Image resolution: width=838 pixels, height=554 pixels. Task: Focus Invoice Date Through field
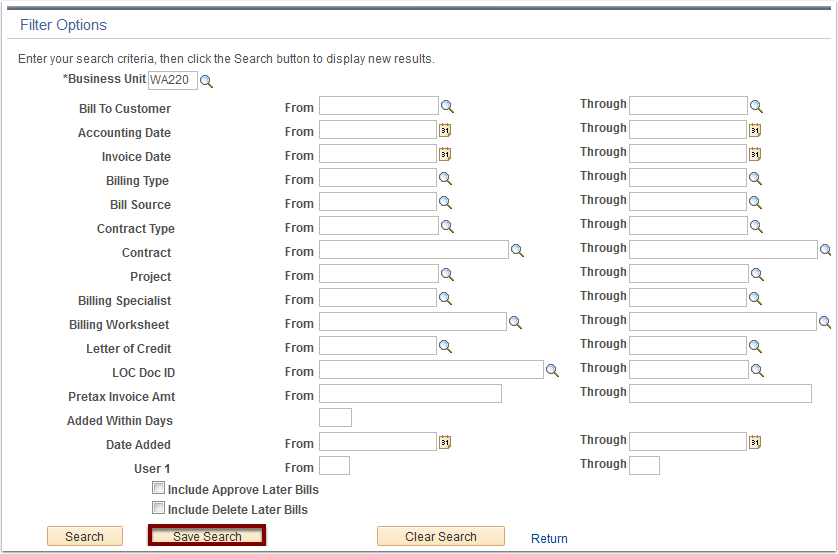pos(688,154)
